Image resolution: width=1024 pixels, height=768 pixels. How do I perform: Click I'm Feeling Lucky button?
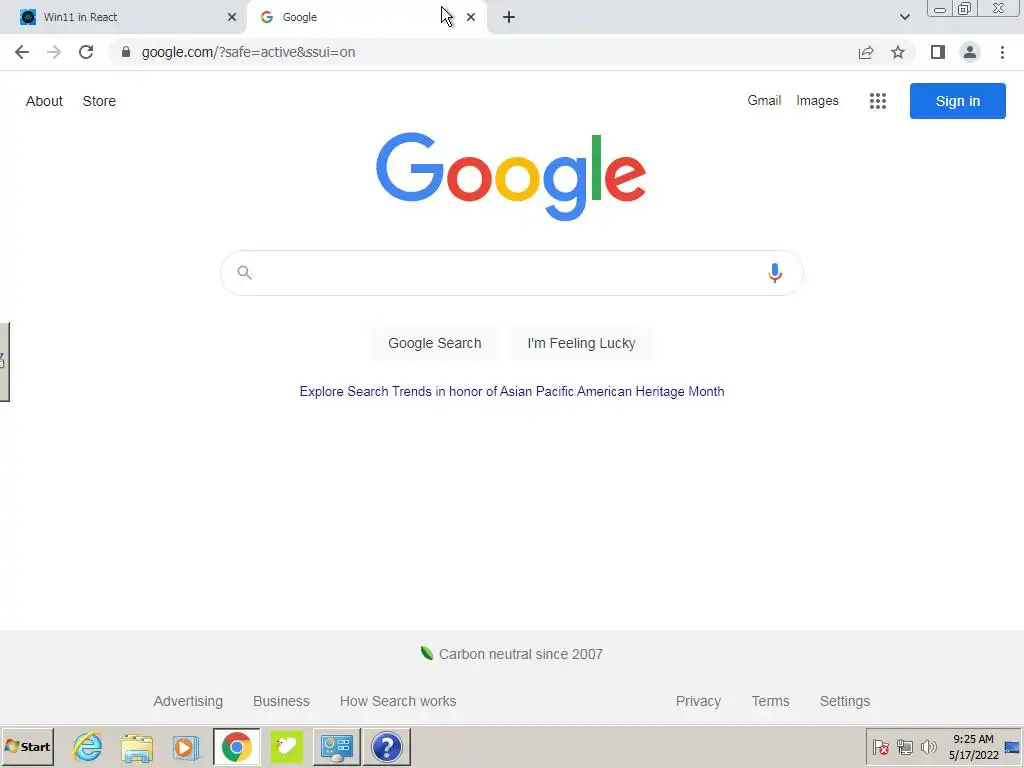581,344
